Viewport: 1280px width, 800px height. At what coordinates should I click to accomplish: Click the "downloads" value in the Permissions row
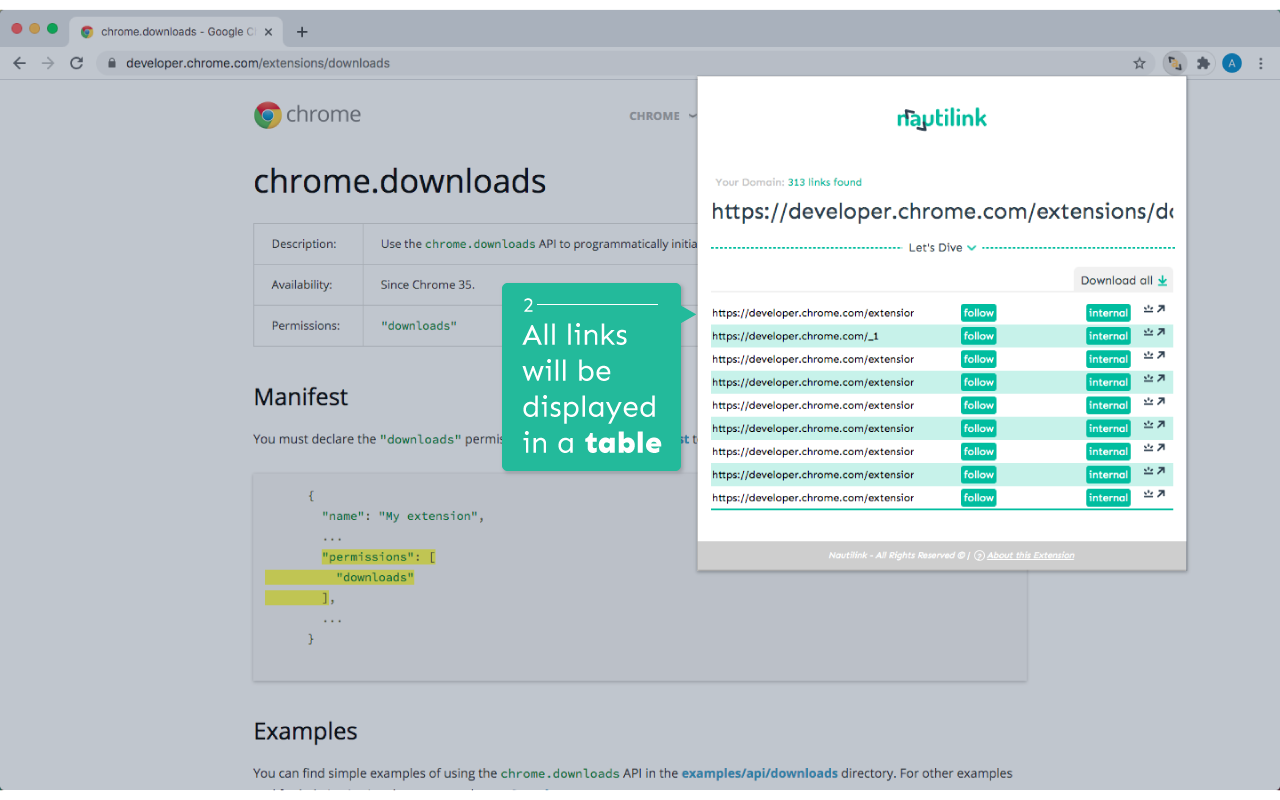pyautogui.click(x=418, y=326)
